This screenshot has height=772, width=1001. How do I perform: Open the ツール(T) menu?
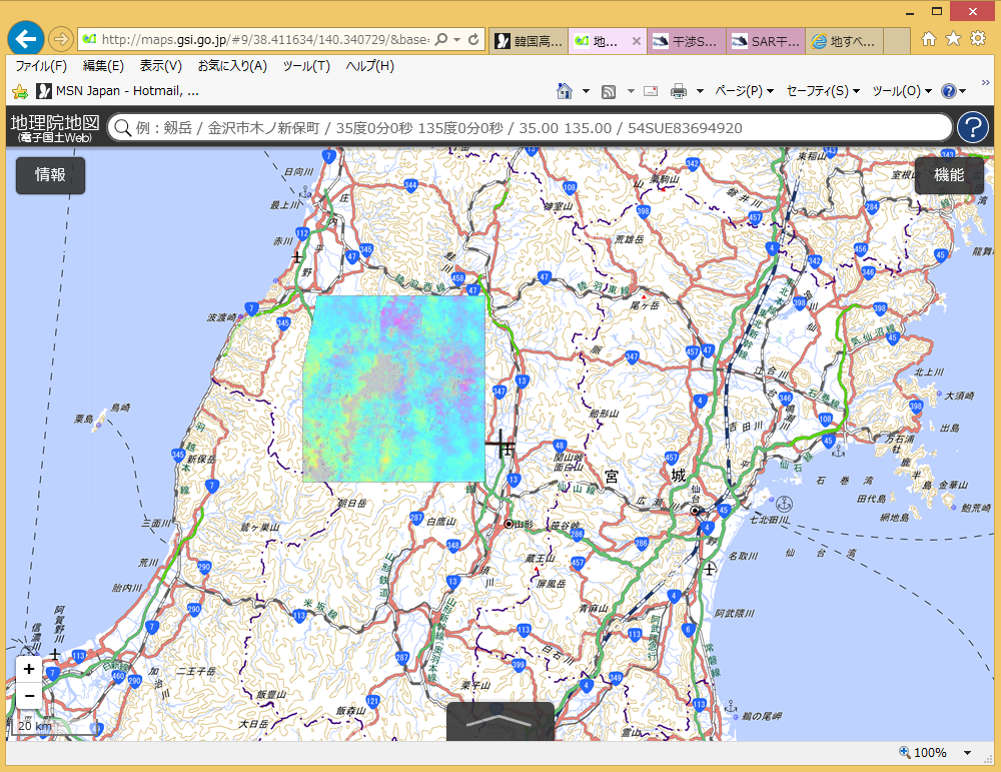pyautogui.click(x=306, y=66)
